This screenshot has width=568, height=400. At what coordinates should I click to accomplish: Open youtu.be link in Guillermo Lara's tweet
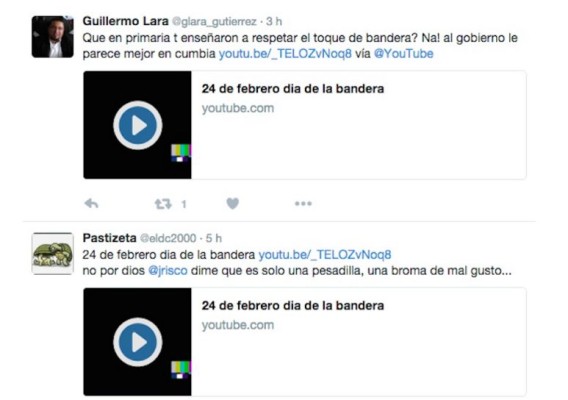285,54
